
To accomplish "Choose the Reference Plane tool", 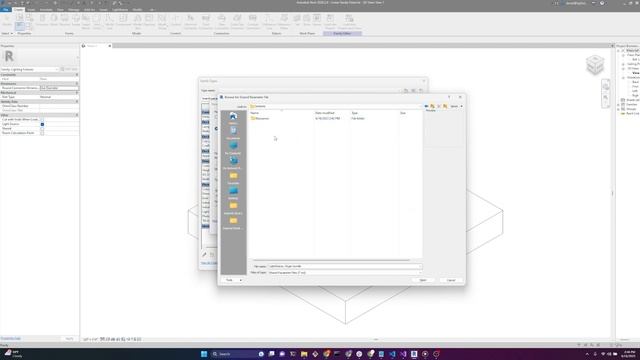I will click(284, 22).
